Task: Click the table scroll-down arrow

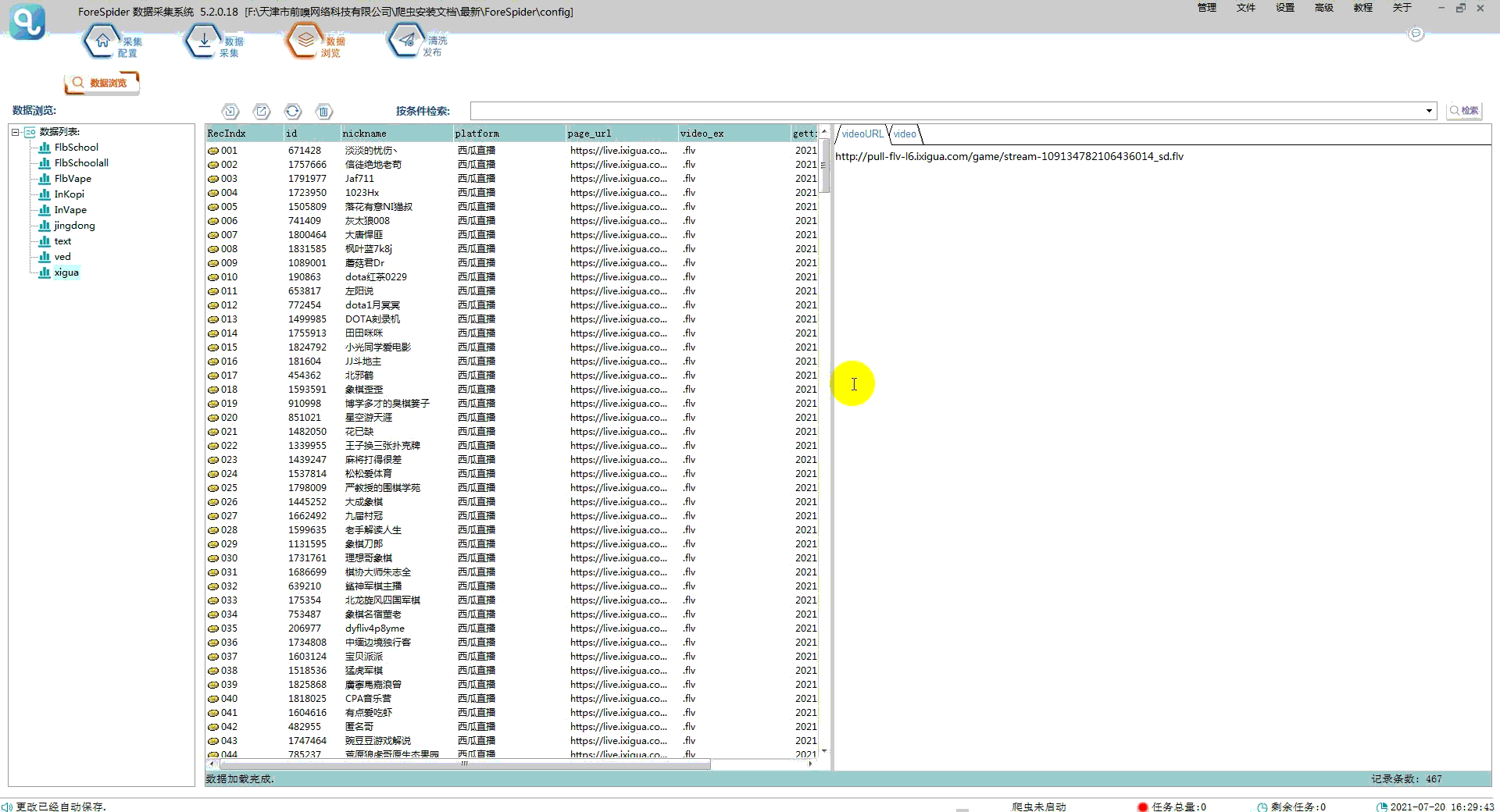Action: click(823, 751)
